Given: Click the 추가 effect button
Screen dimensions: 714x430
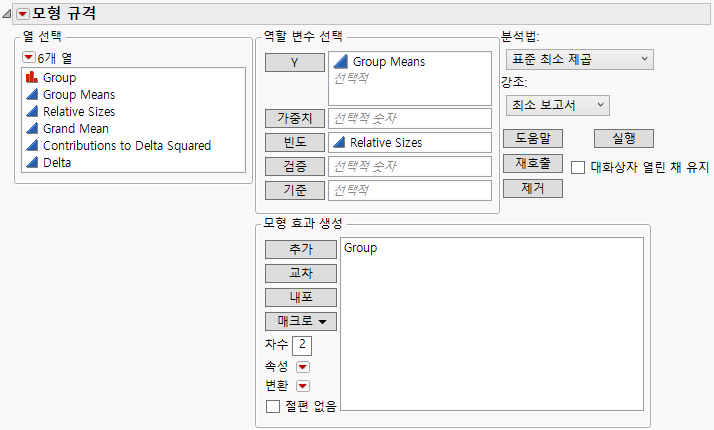Looking at the screenshot, I should pos(301,250).
